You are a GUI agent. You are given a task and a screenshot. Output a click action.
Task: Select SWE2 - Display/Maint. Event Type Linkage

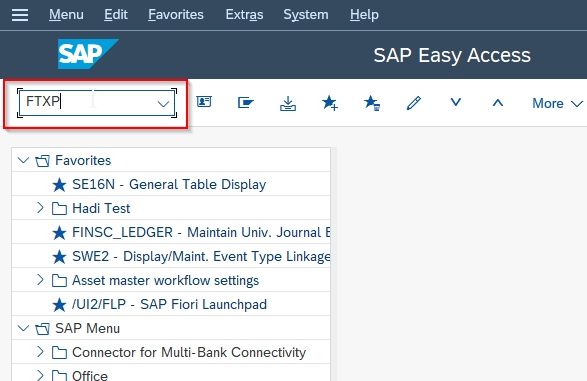[x=201, y=256]
